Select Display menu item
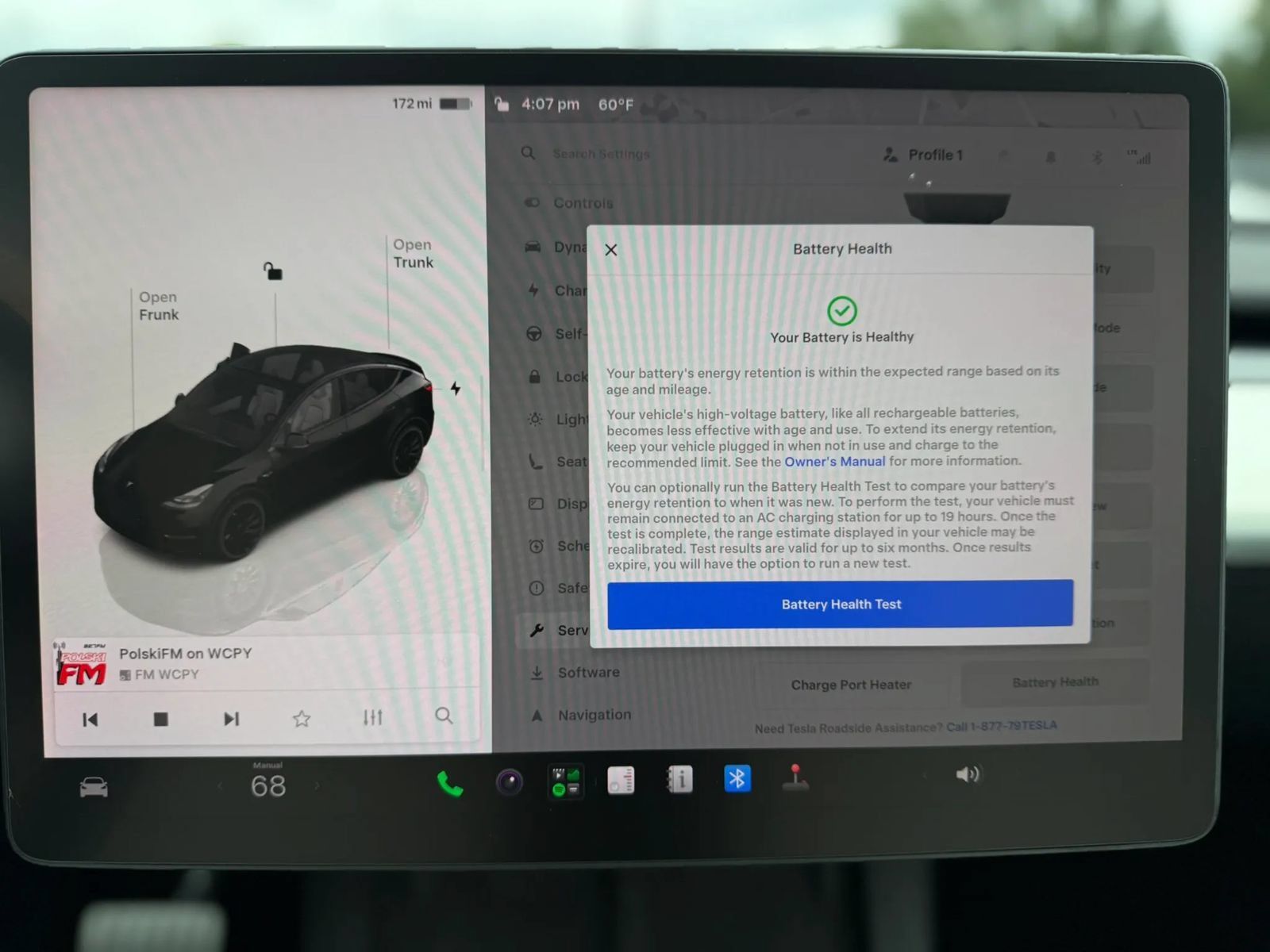 (557, 504)
